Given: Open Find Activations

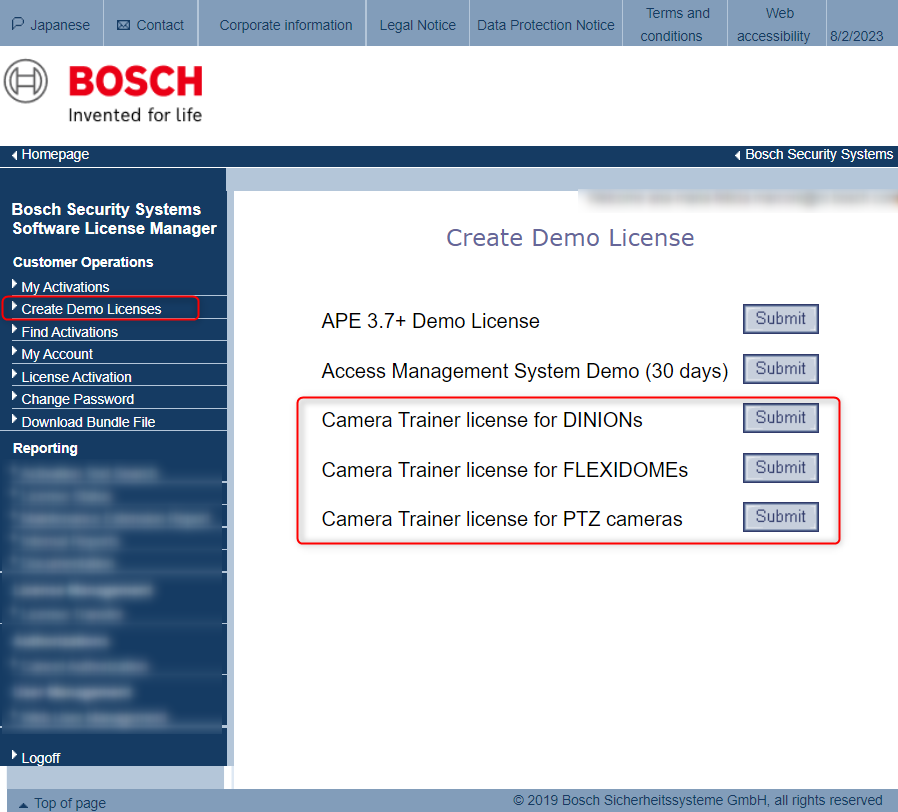Looking at the screenshot, I should (x=69, y=332).
